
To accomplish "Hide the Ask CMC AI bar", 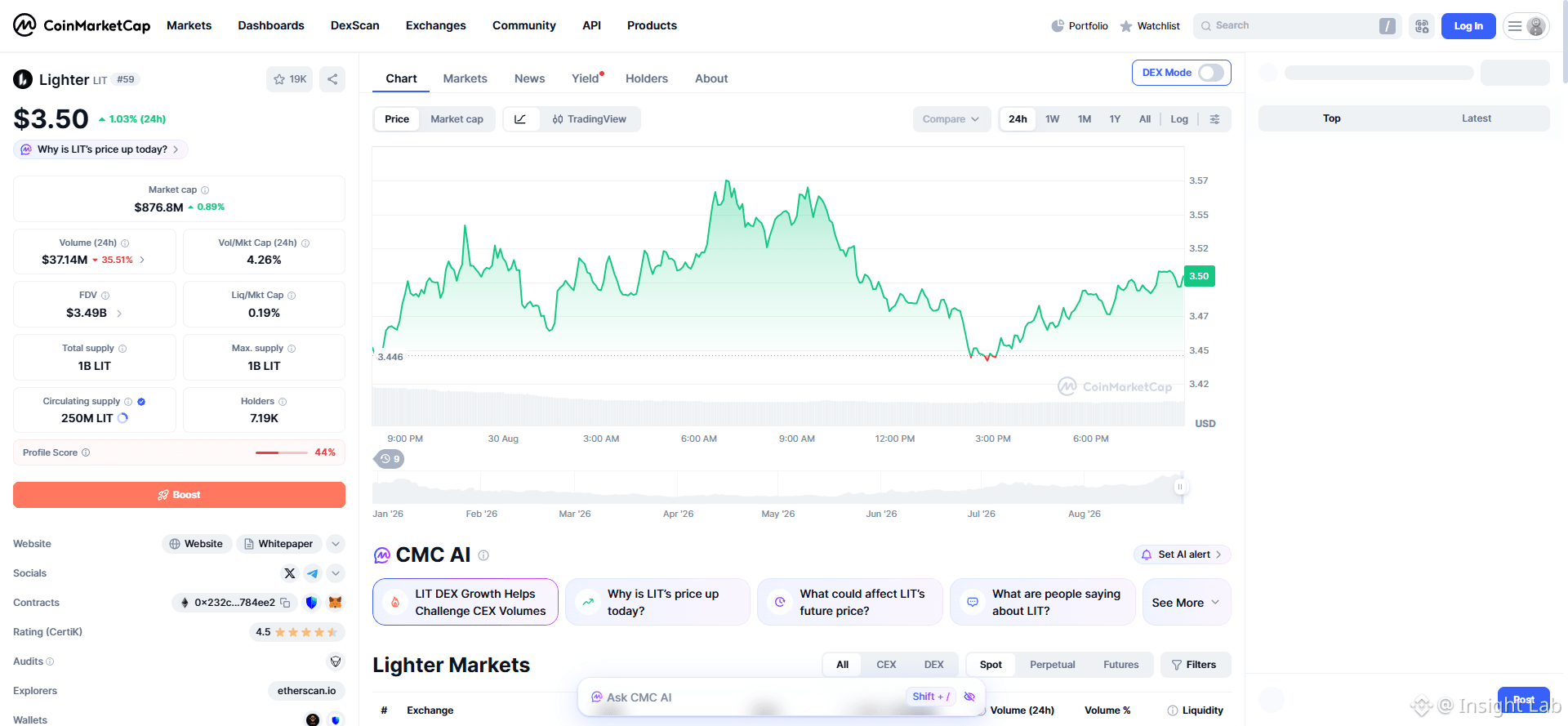I will tap(969, 697).
